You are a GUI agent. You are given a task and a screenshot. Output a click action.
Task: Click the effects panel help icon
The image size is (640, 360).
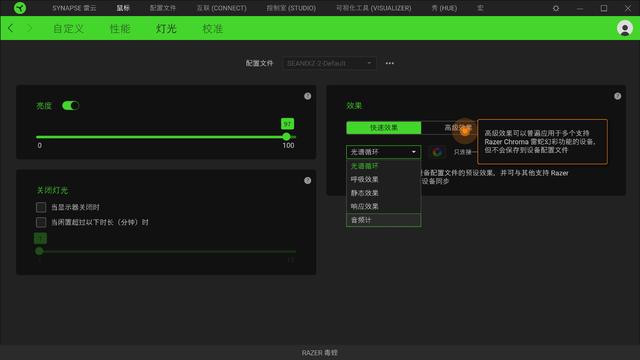coord(618,96)
